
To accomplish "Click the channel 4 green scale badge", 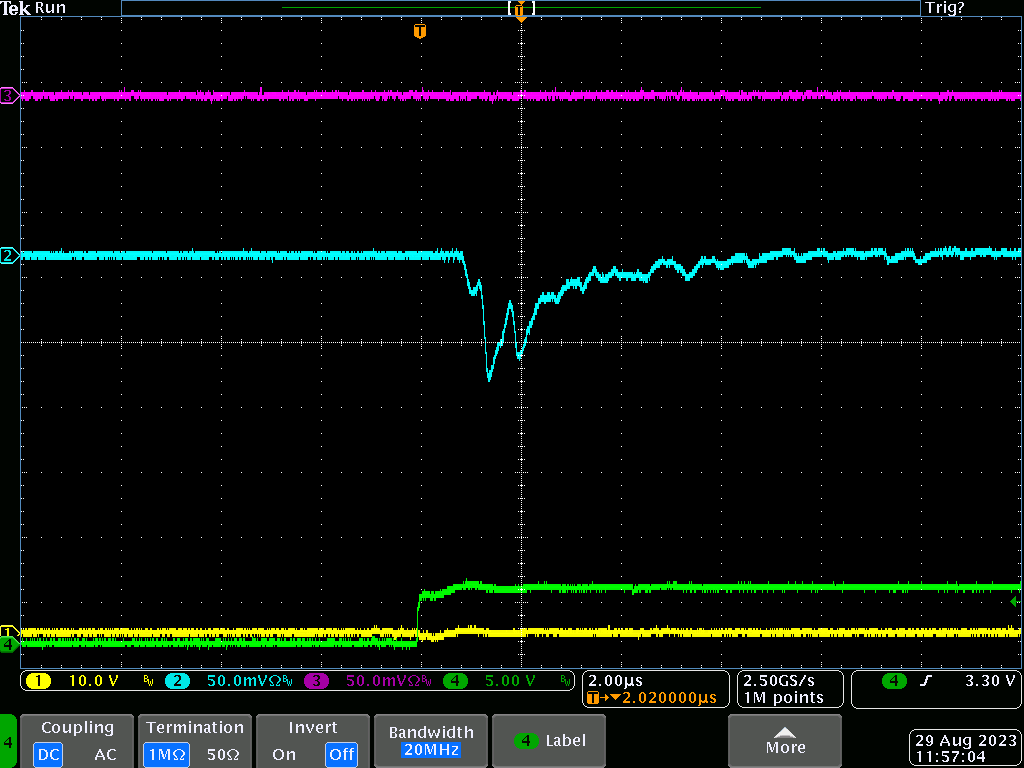I will (455, 681).
